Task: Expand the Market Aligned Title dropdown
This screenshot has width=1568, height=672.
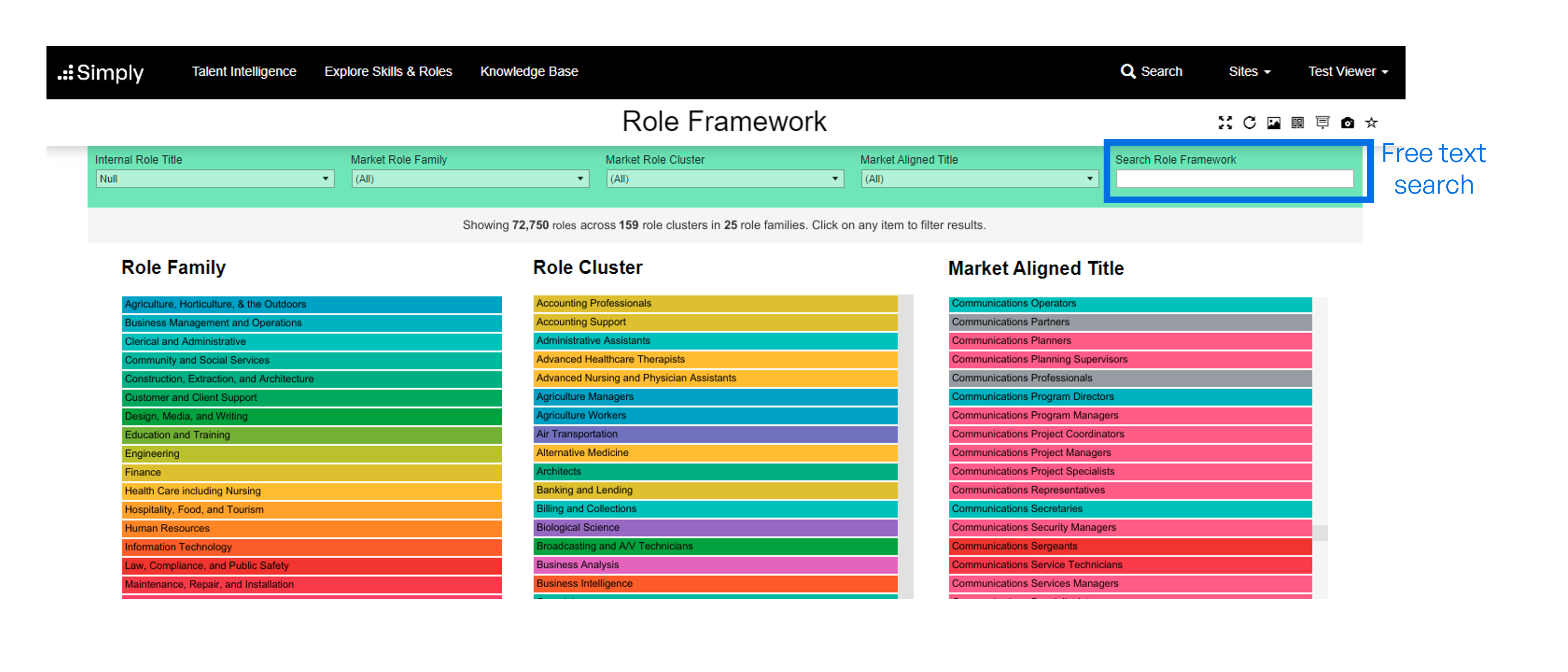Action: 980,179
